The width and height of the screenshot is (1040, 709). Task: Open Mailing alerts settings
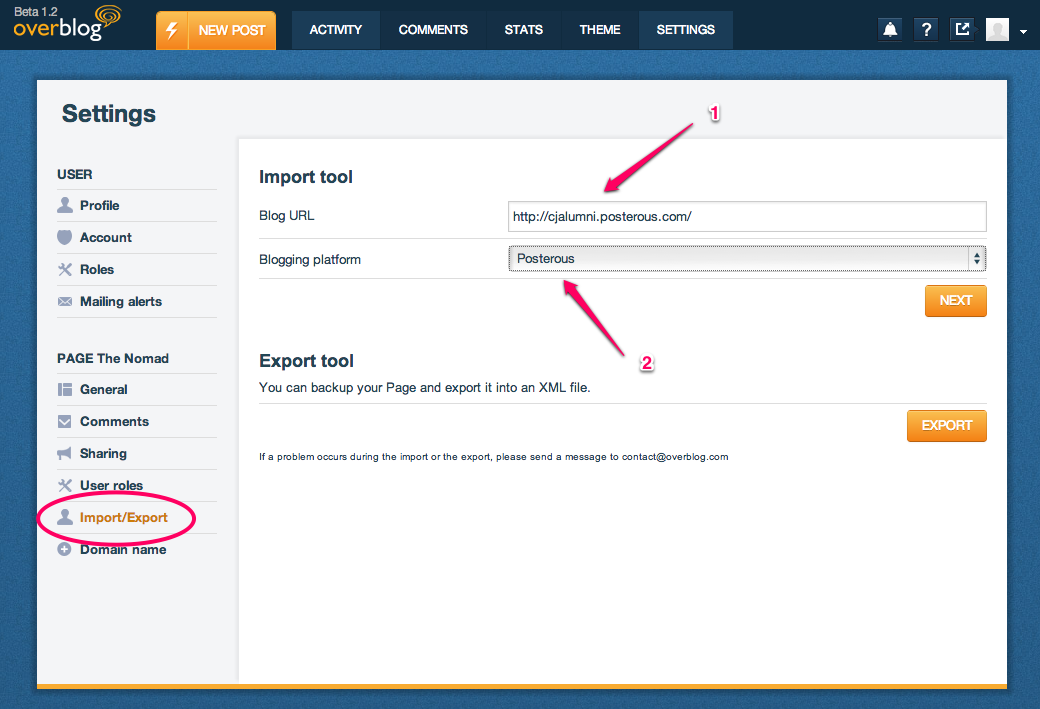[121, 301]
